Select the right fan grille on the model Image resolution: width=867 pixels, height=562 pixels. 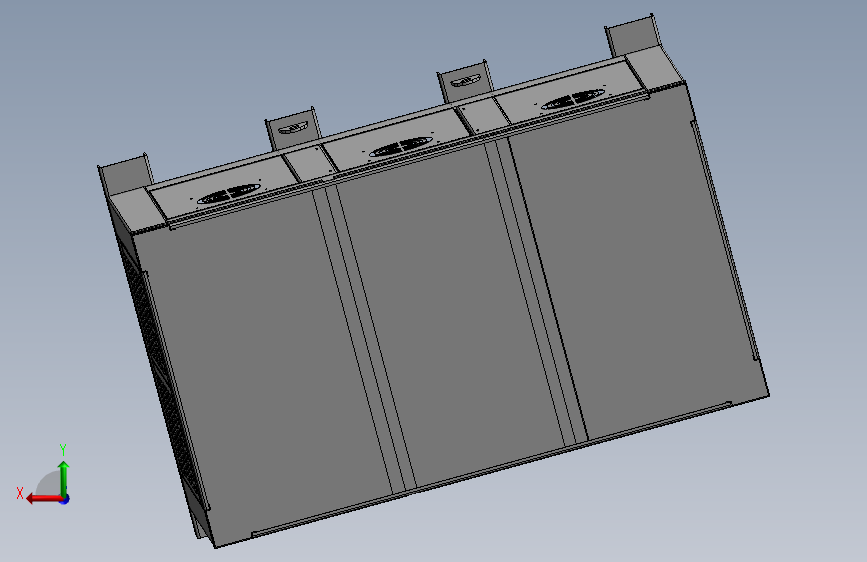[572, 100]
